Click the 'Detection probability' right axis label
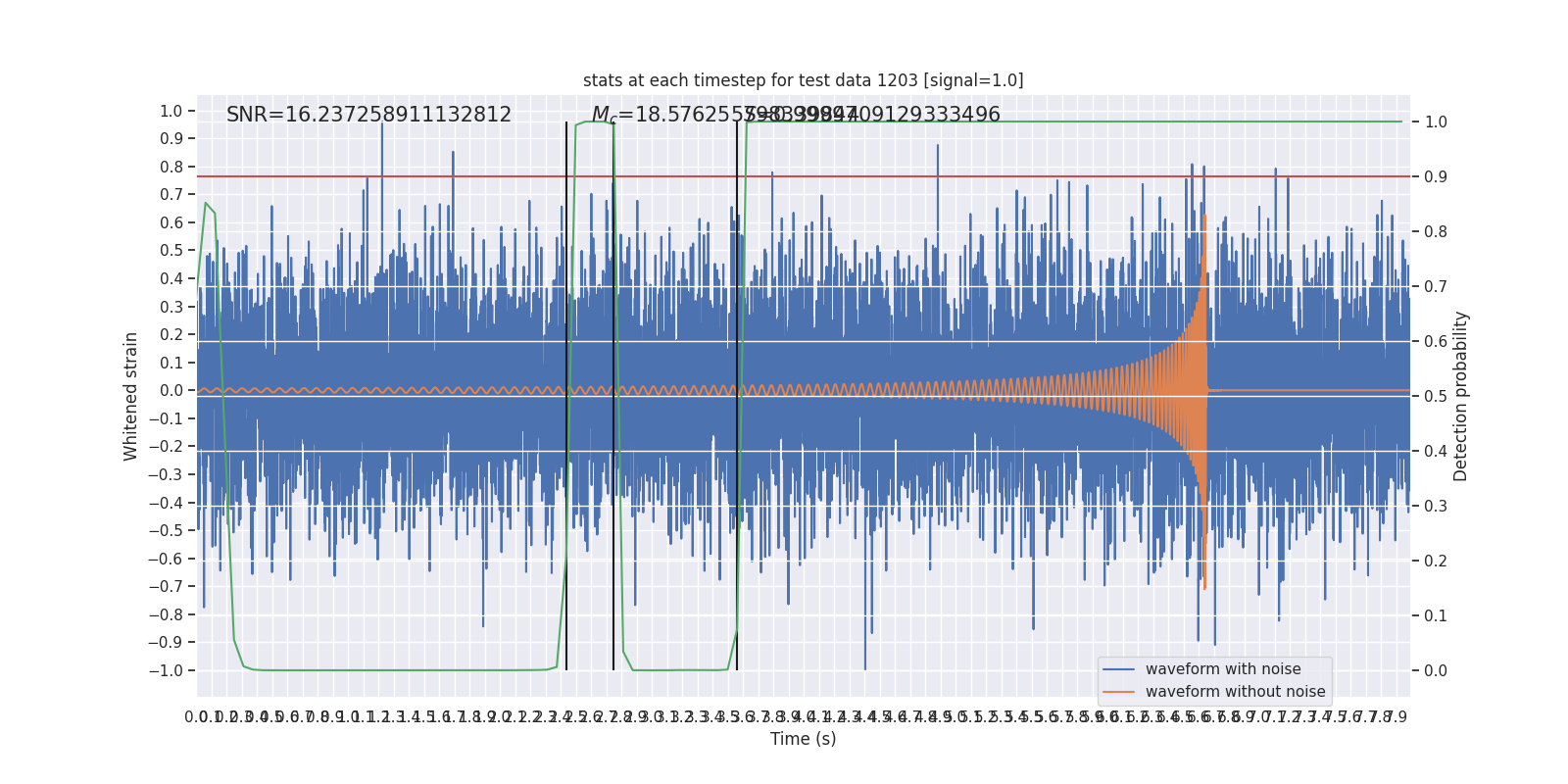 point(1461,396)
